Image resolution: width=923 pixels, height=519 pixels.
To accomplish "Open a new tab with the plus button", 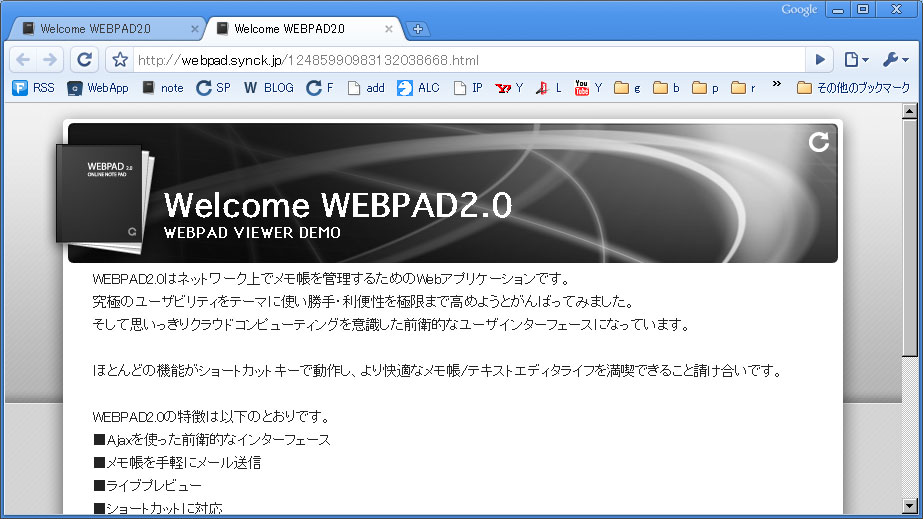I will click(417, 29).
